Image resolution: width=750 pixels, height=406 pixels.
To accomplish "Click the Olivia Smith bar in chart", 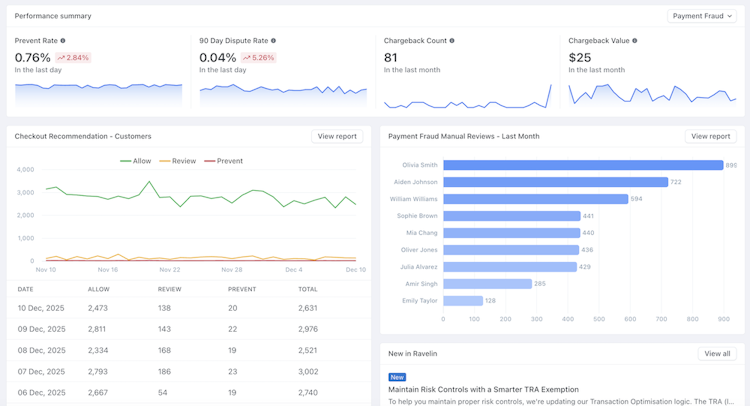I will [583, 165].
